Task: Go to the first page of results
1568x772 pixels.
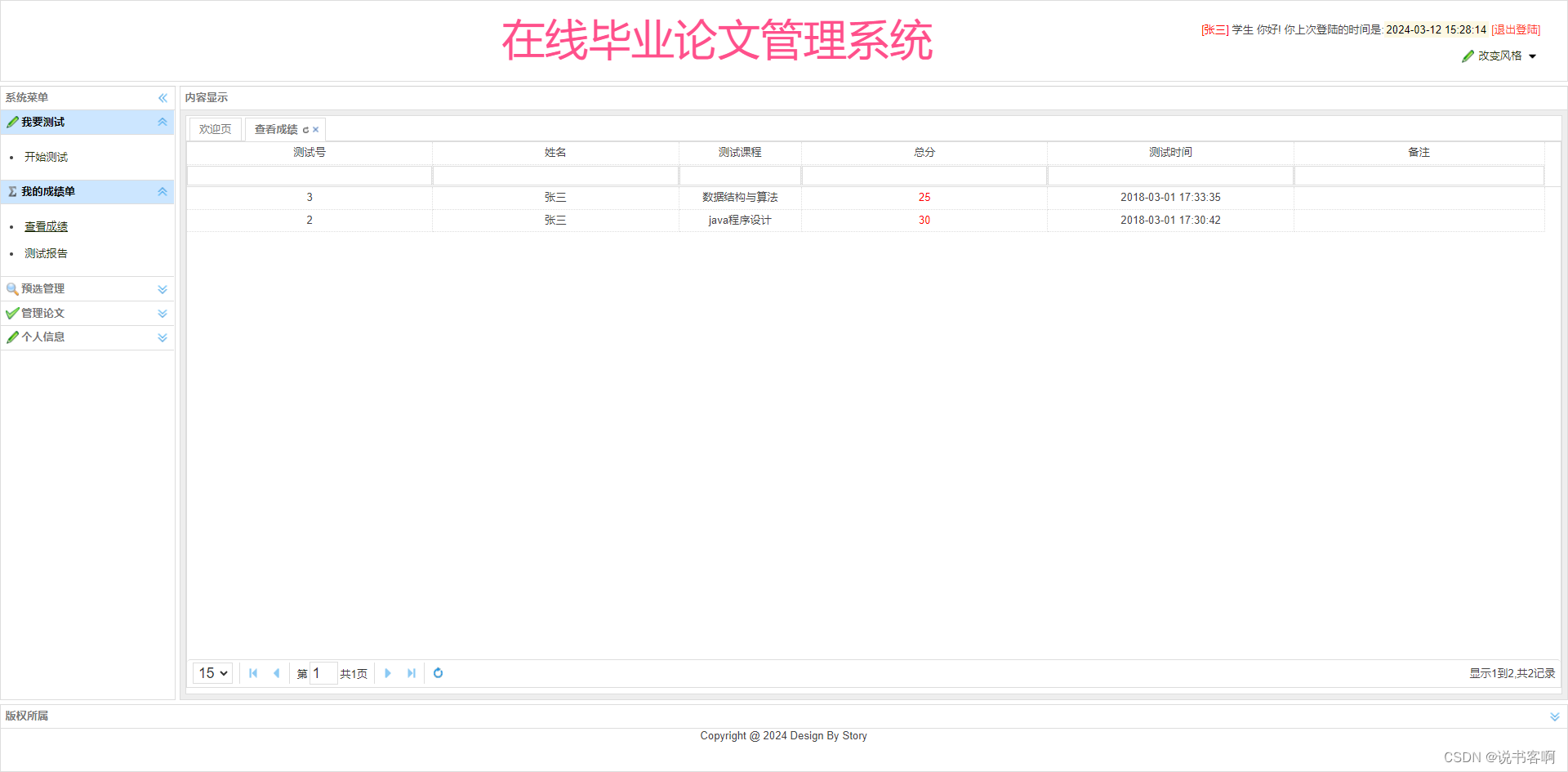Action: pos(253,673)
